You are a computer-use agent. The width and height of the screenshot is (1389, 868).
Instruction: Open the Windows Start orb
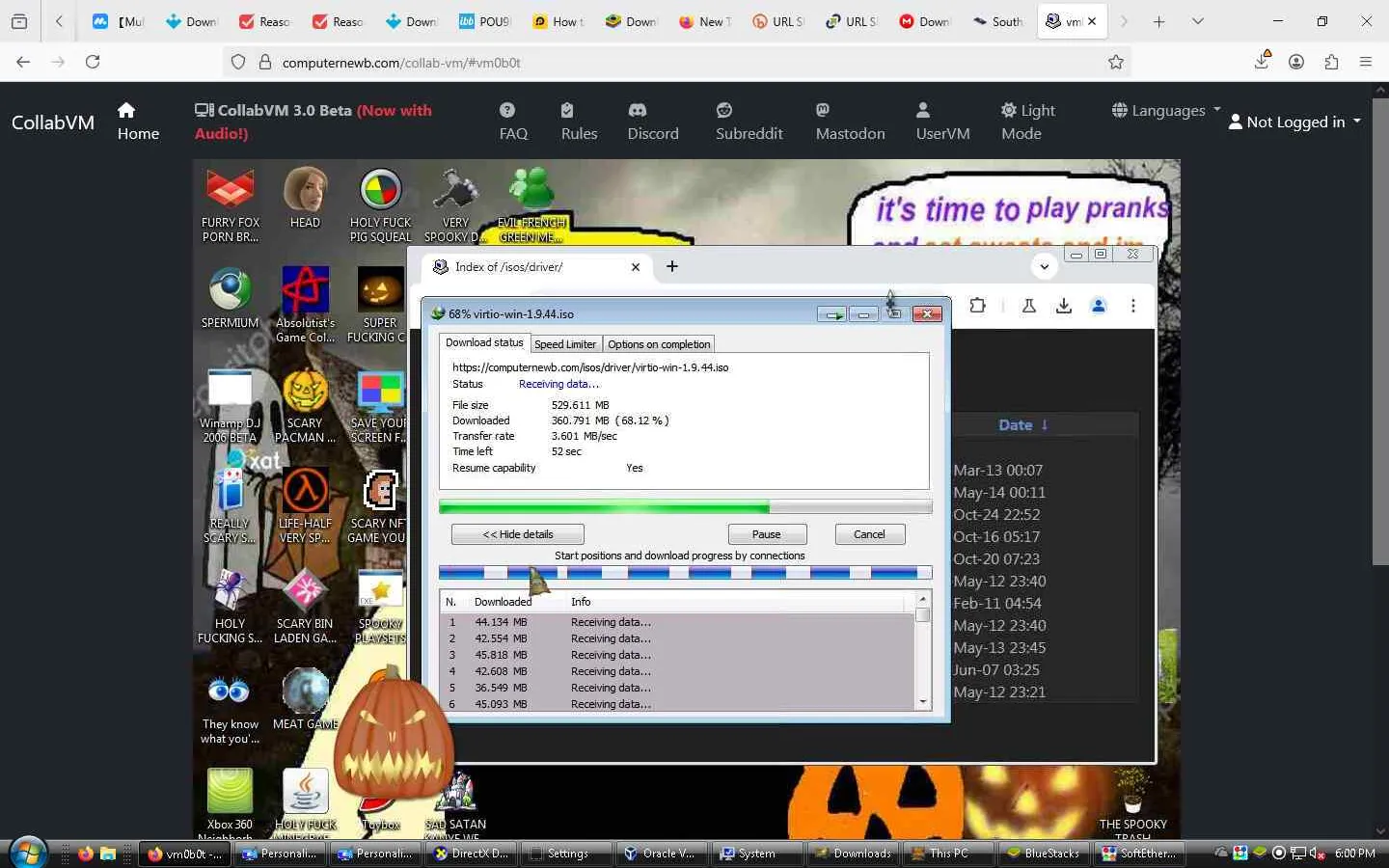(27, 853)
